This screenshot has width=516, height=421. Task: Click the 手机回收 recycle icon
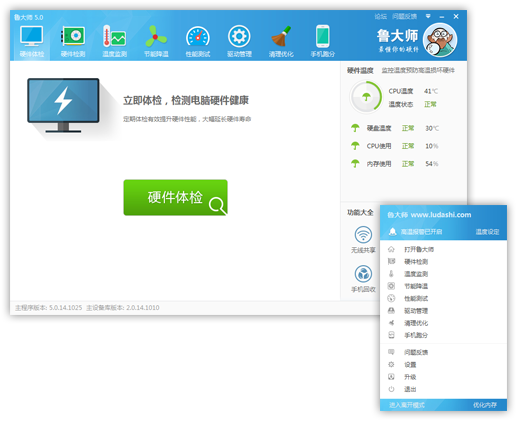[x=363, y=274]
